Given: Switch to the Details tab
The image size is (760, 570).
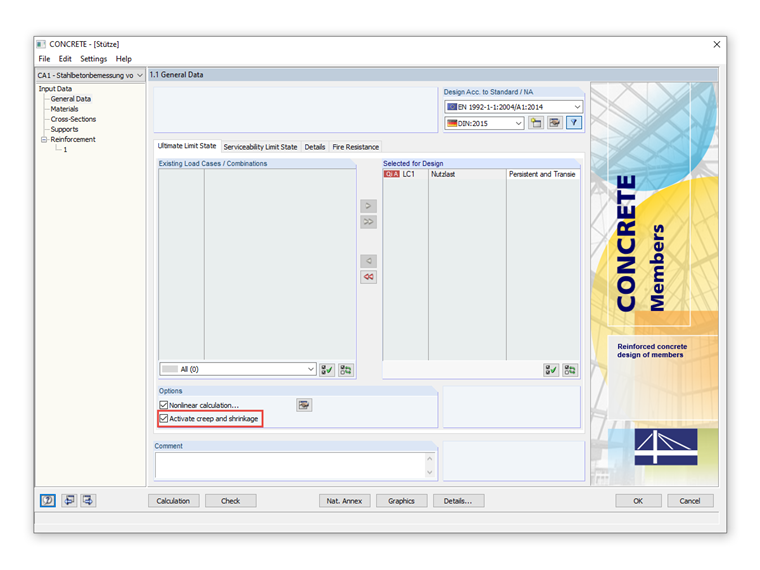Looking at the screenshot, I should (315, 147).
